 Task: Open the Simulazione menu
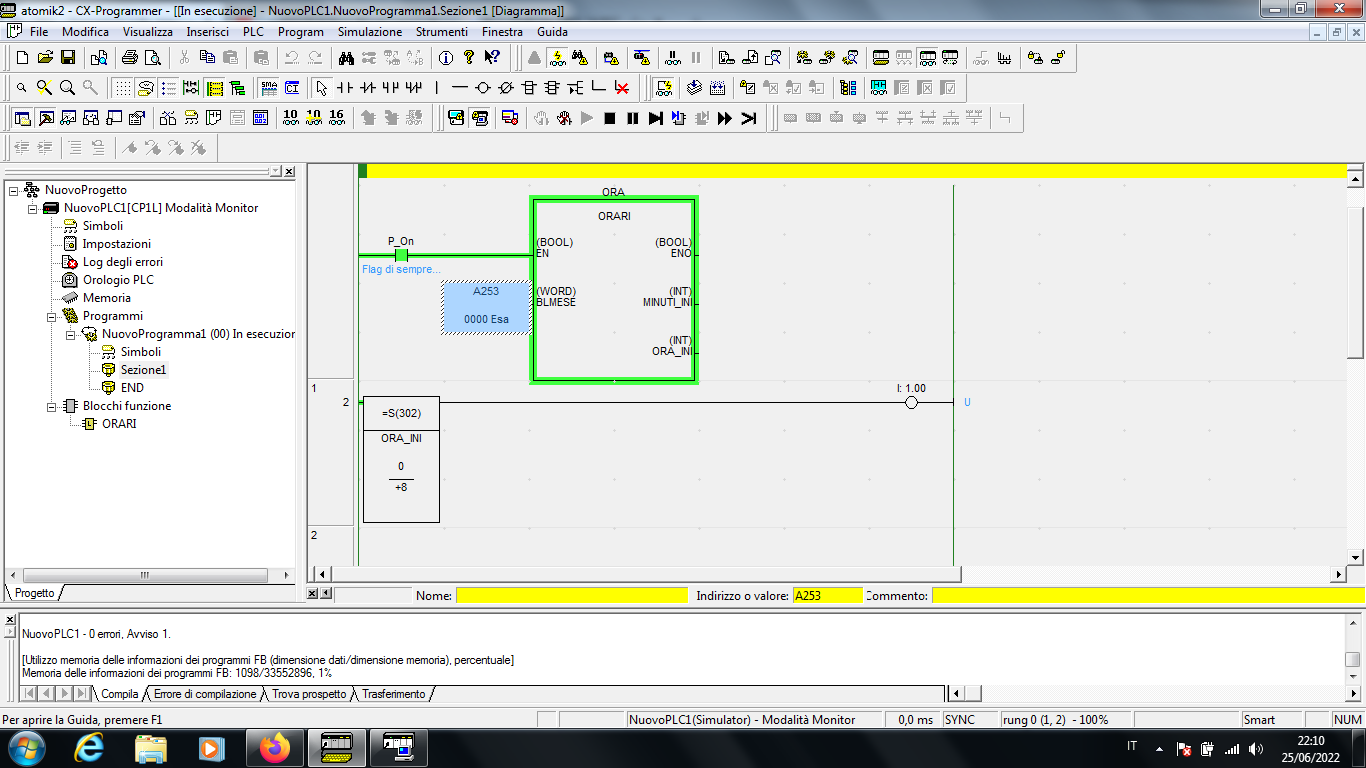(369, 32)
